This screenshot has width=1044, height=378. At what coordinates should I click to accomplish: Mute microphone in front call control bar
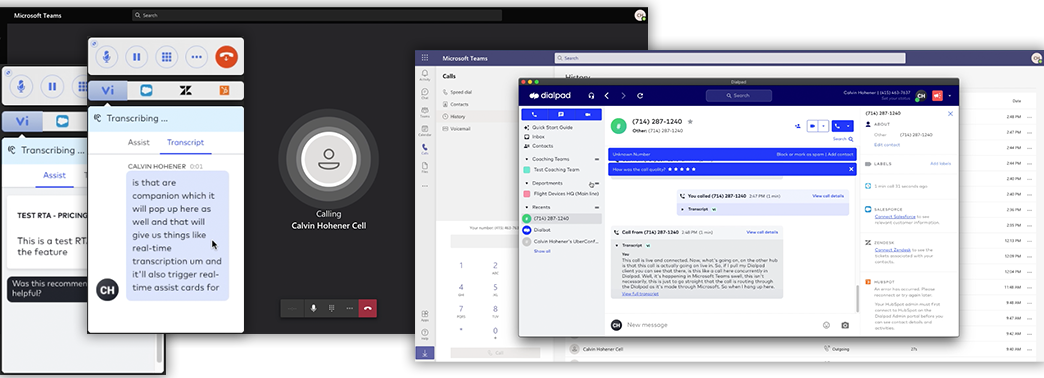[106, 57]
